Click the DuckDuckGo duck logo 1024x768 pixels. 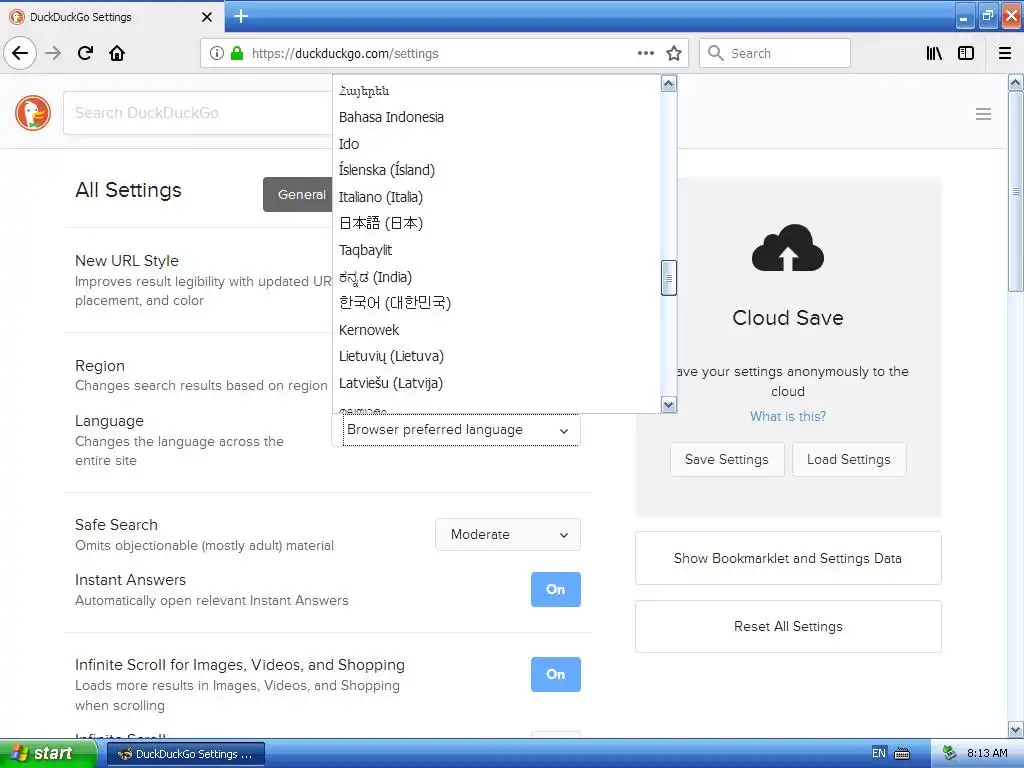click(x=33, y=112)
